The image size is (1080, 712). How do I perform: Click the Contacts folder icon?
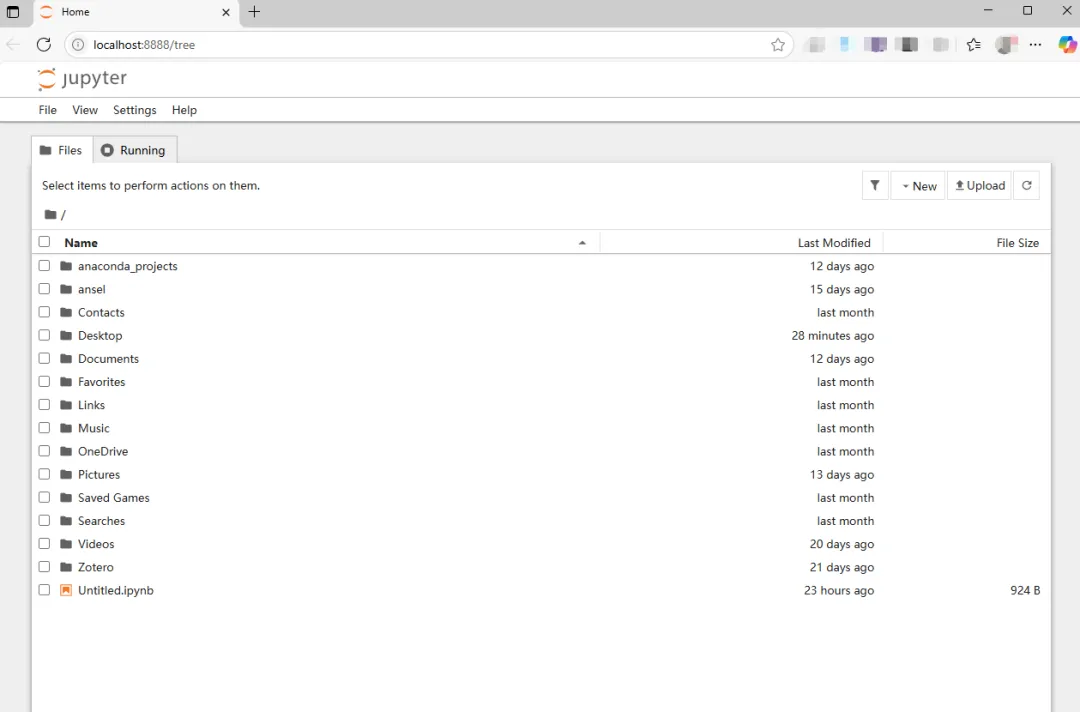click(66, 312)
